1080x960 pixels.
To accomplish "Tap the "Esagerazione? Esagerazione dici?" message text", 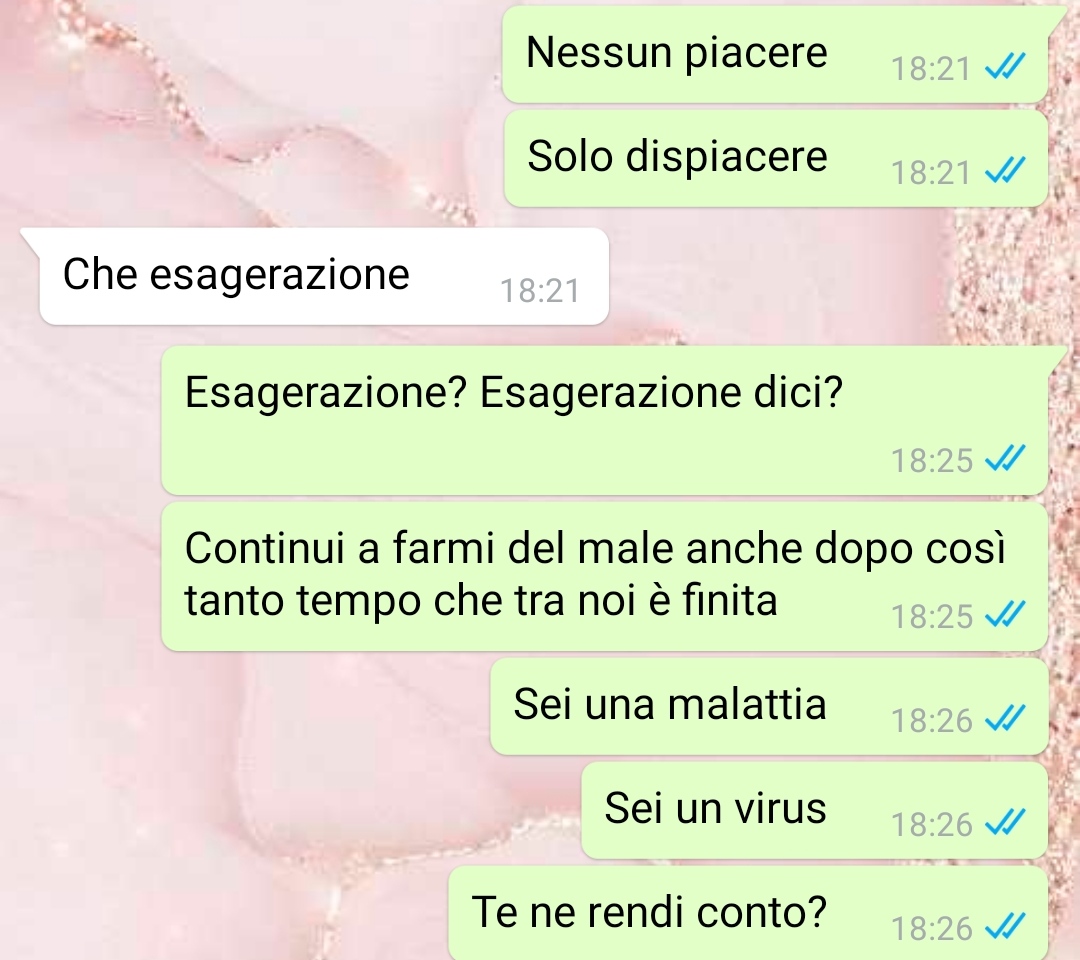I will 514,393.
